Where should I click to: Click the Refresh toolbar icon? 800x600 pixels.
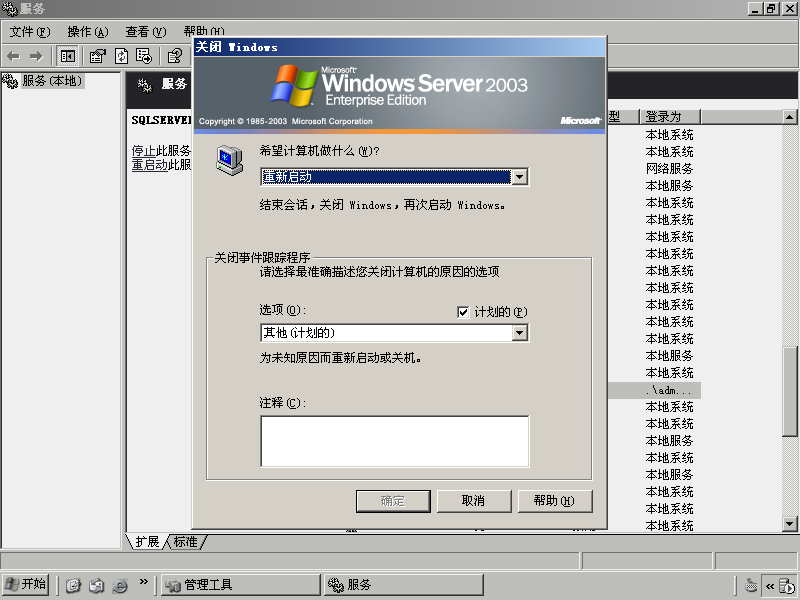[x=121, y=56]
